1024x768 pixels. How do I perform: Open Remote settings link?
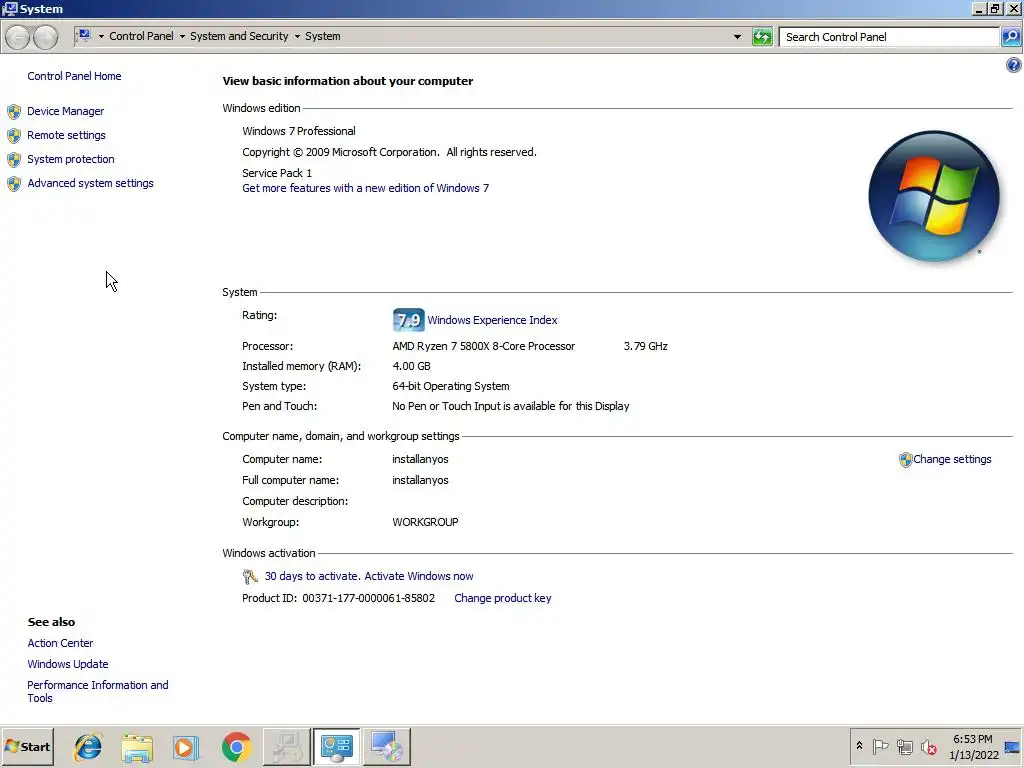[66, 135]
